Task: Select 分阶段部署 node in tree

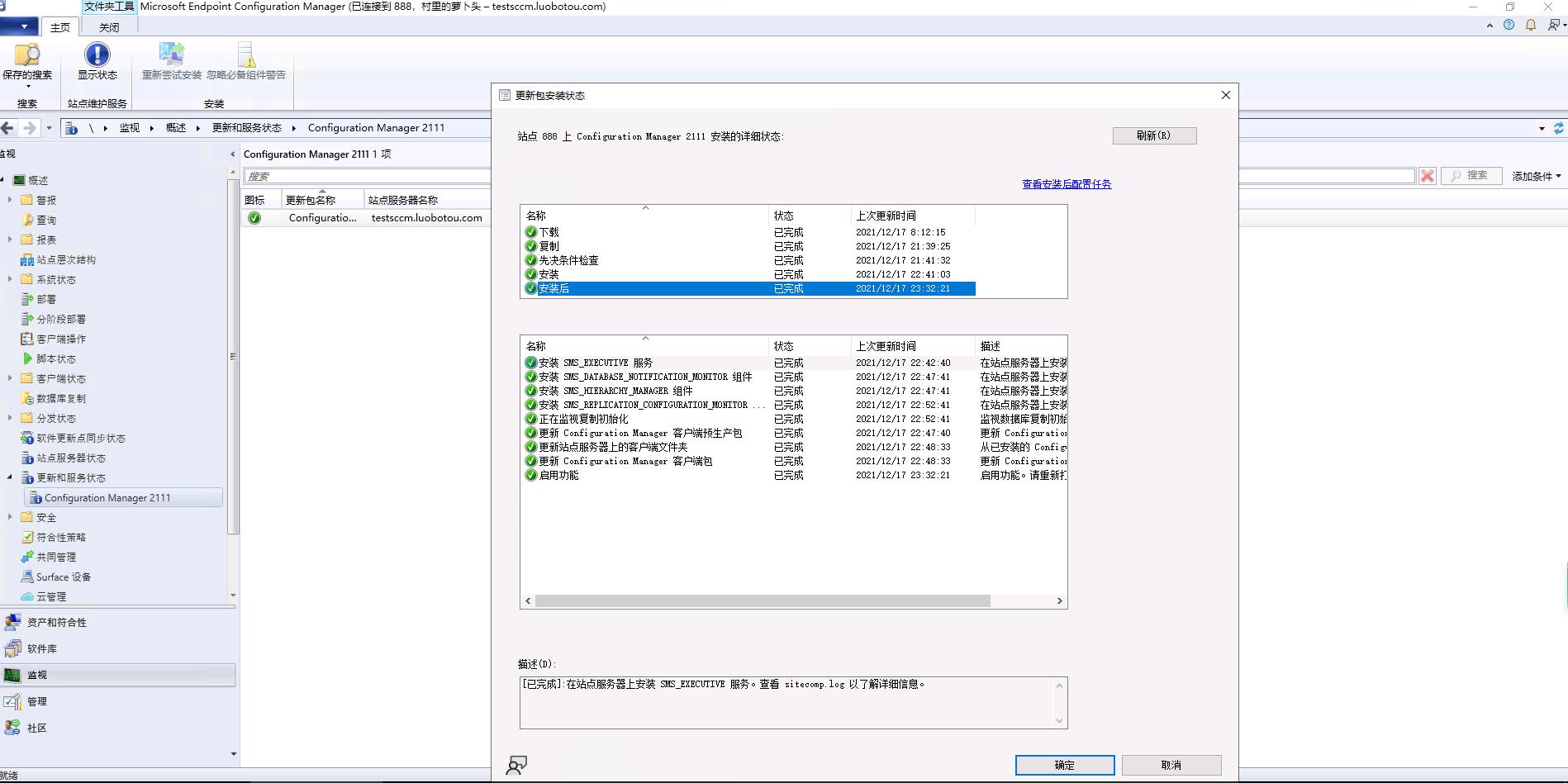Action: point(61,319)
